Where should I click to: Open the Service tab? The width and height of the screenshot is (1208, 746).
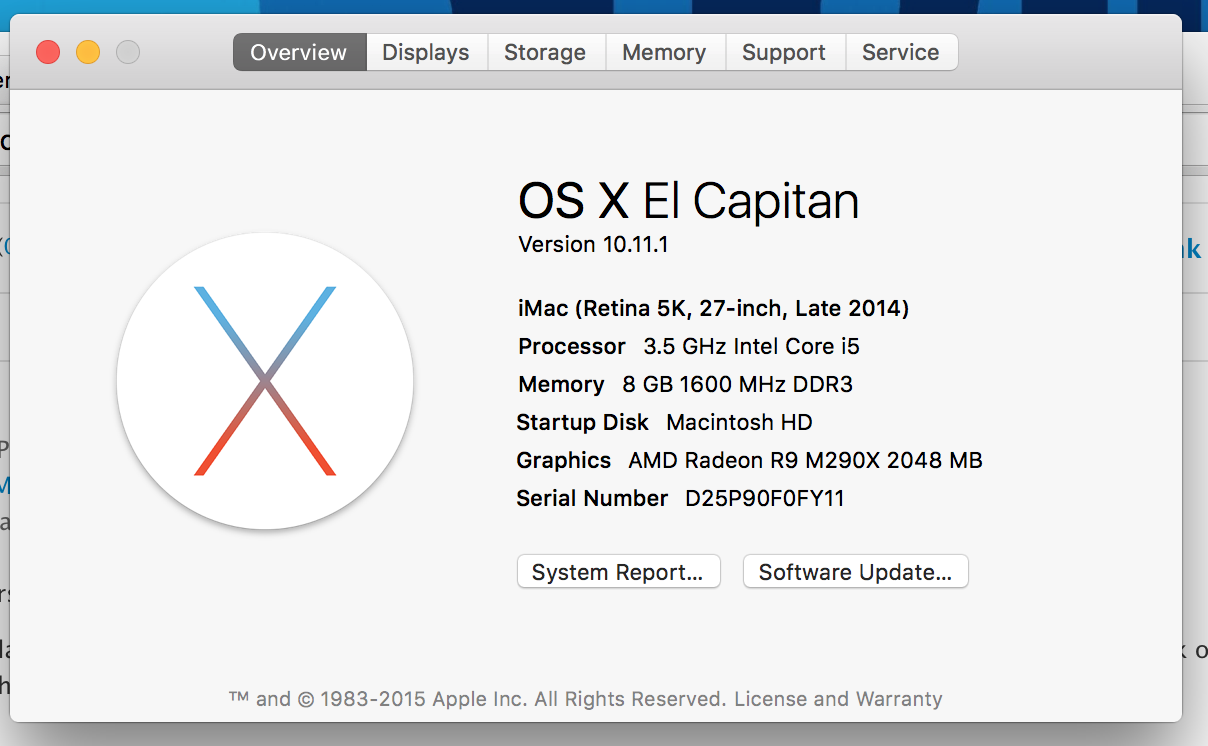click(x=900, y=52)
